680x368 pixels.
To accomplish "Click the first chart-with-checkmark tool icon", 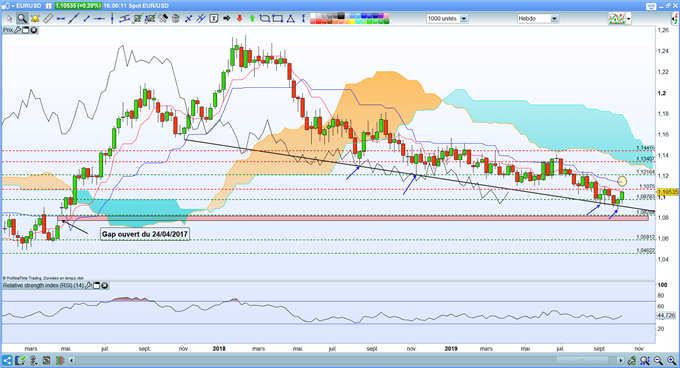I will click(x=138, y=19).
